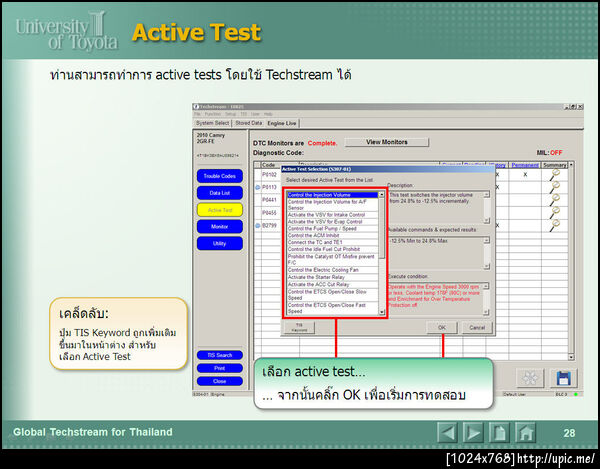Image resolution: width=600 pixels, height=469 pixels.
Task: Select Activate the Starter Relay
Action: tap(333, 277)
